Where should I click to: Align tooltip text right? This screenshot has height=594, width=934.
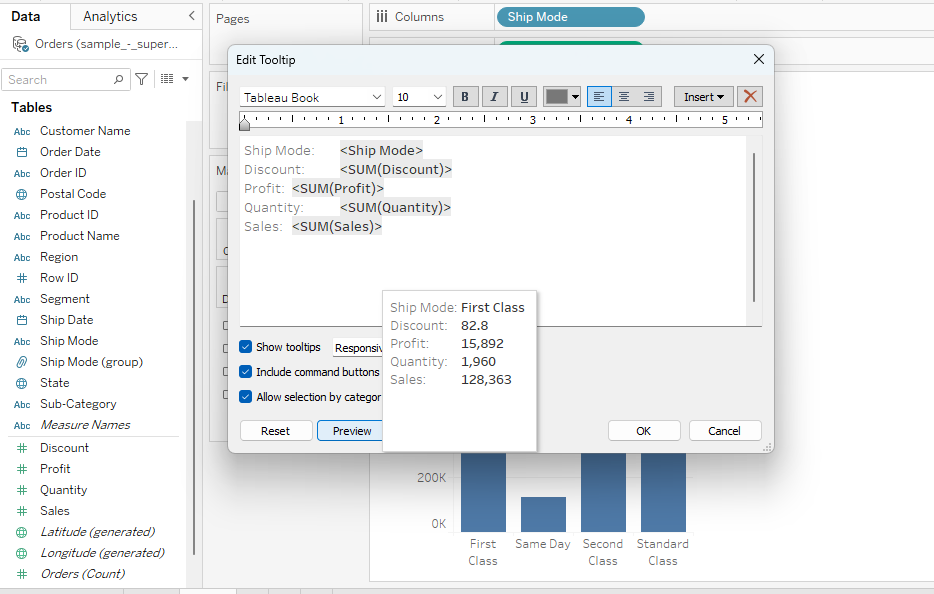[x=649, y=97]
